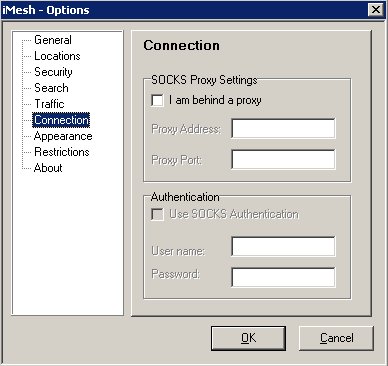Enable the 'I am behind a proxy' checkbox
The image size is (388, 366).
[x=157, y=100]
